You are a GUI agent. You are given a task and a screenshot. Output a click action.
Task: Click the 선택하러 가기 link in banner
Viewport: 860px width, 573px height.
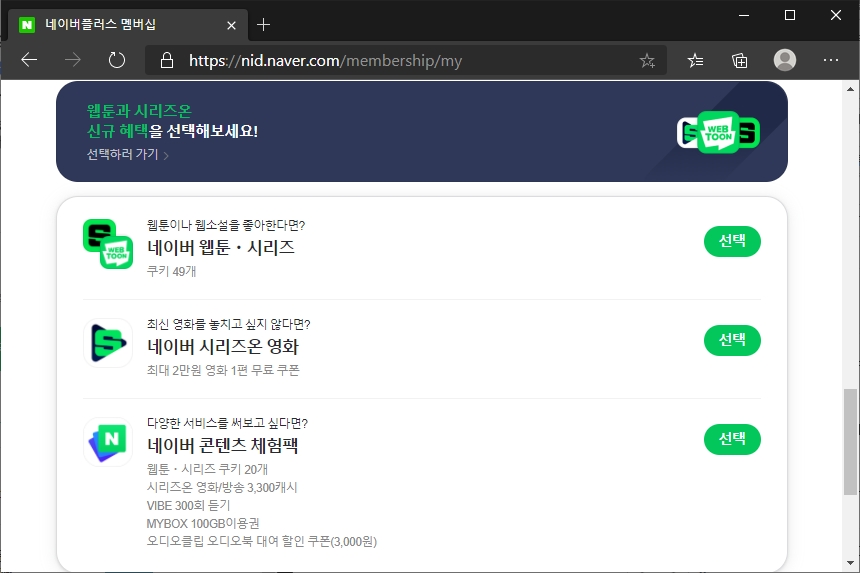click(127, 154)
